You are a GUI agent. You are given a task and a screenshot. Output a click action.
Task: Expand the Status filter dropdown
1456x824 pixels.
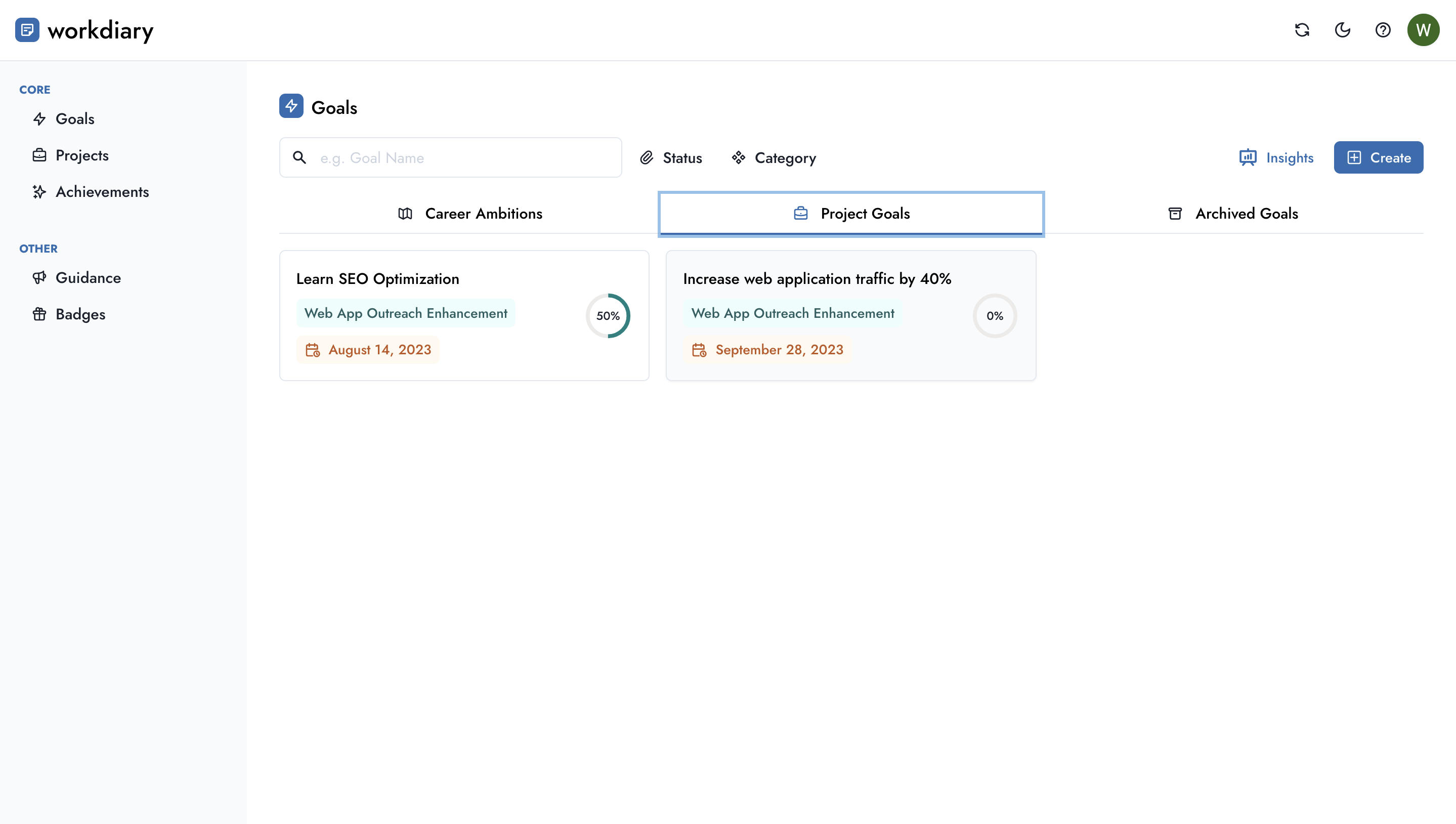pyautogui.click(x=671, y=158)
